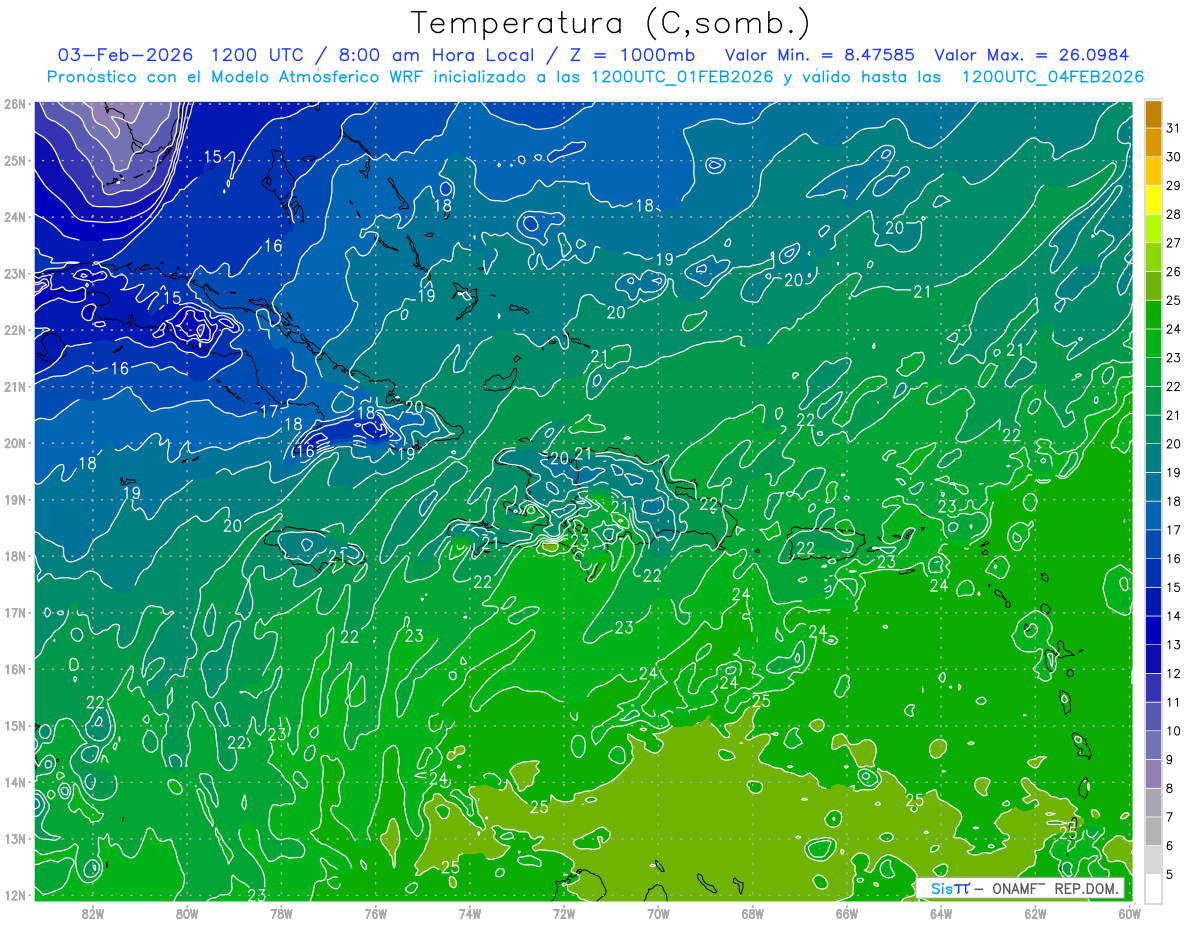The width and height of the screenshot is (1200, 927).
Task: Click the "74W" longitude axis label
Action: click(x=470, y=914)
